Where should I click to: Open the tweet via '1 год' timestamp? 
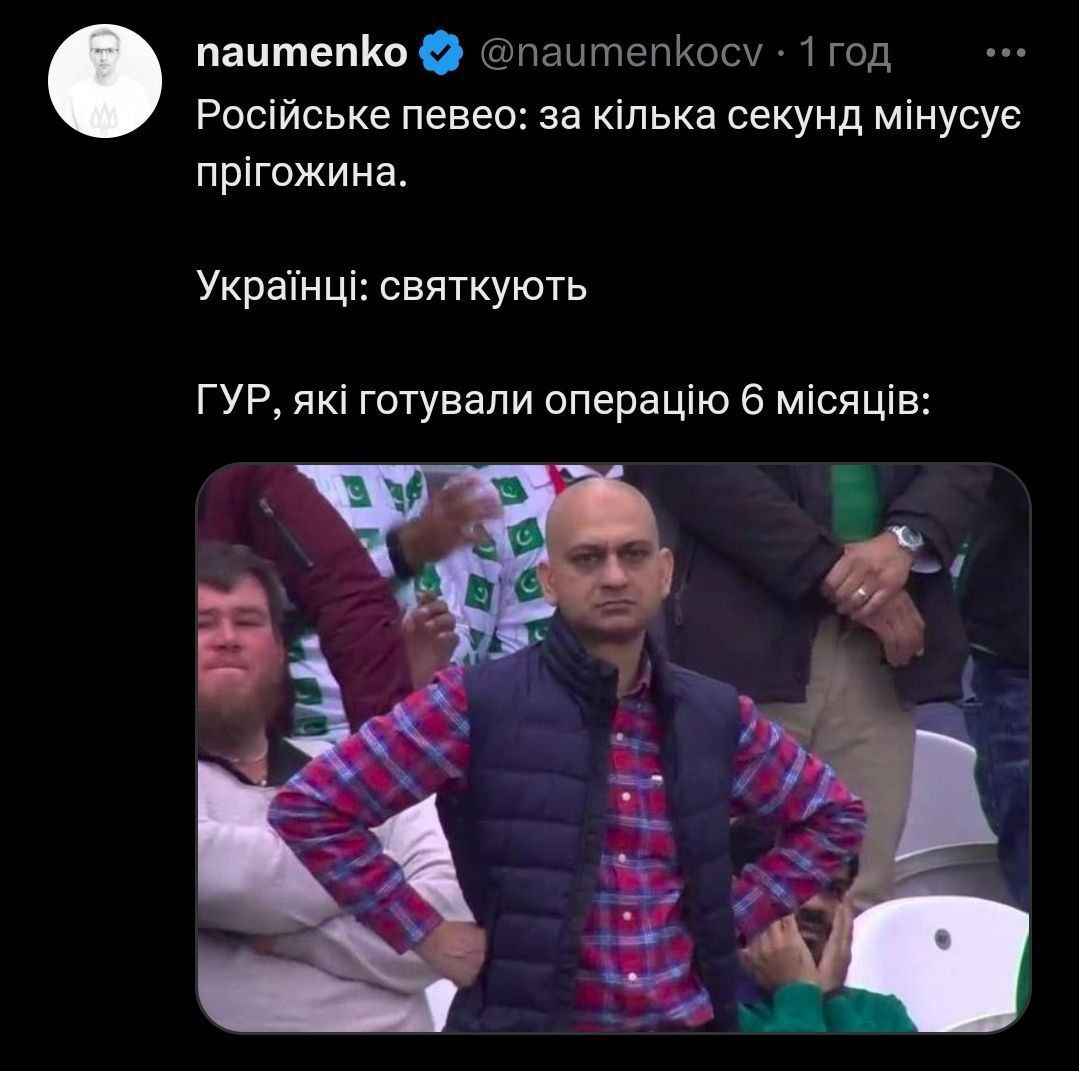(x=845, y=53)
